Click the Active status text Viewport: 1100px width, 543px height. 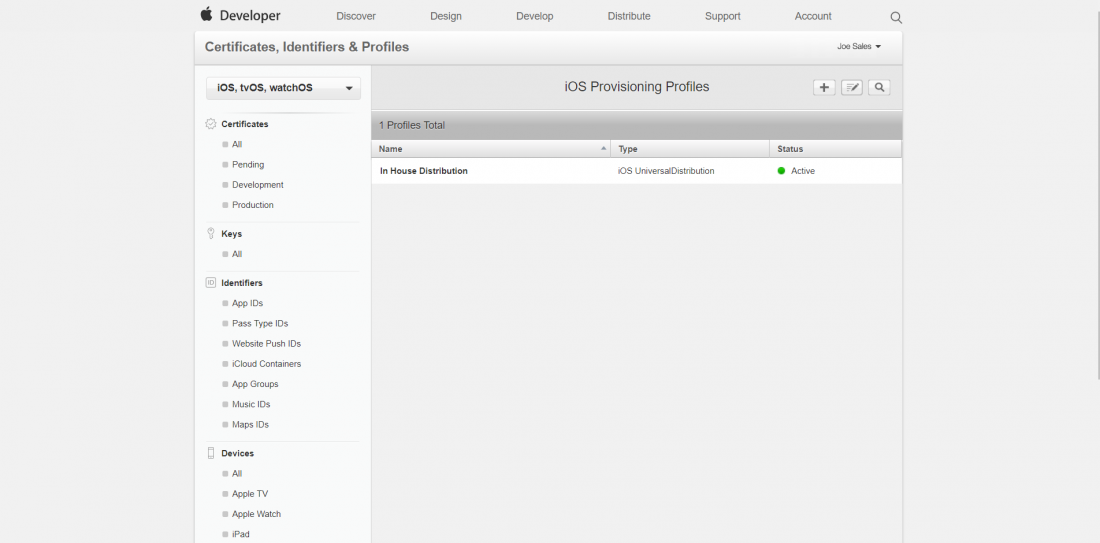803,171
